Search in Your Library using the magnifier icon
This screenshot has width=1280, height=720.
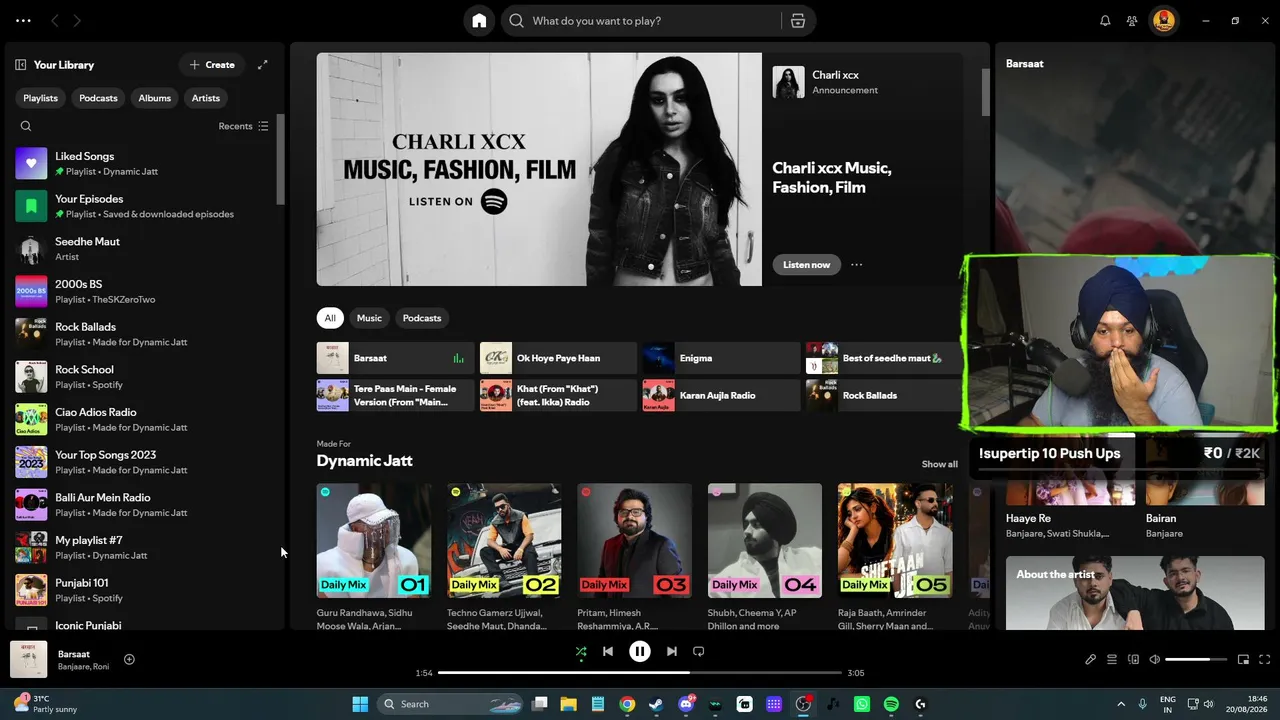(x=26, y=126)
